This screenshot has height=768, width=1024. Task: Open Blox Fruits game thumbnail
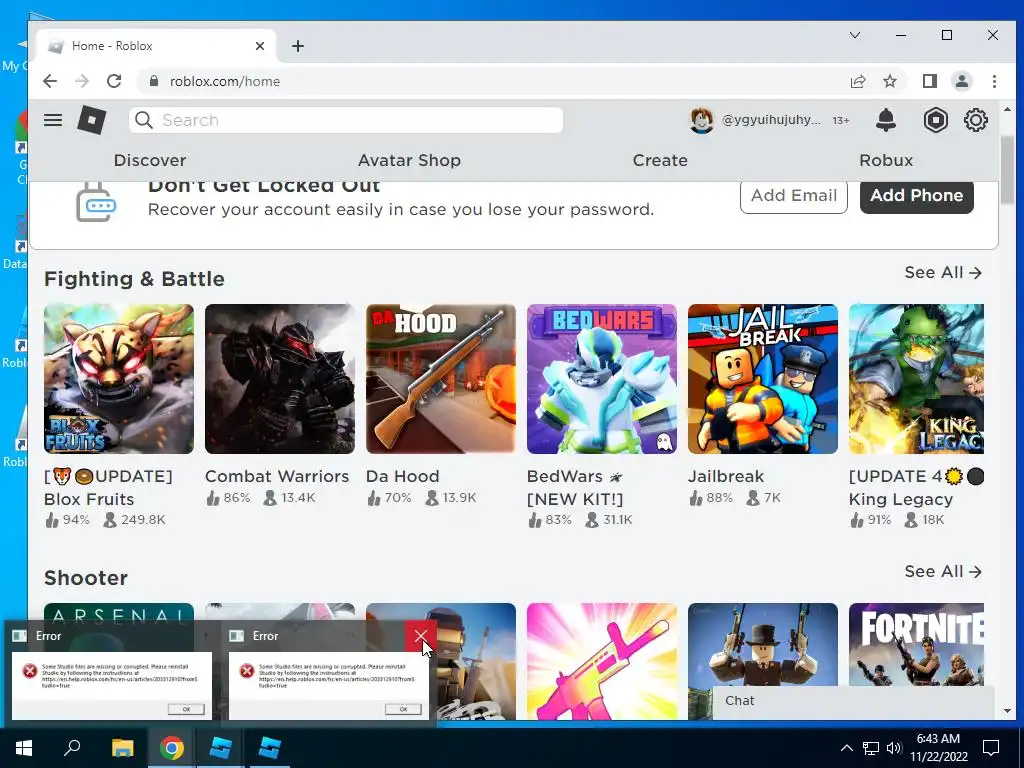click(x=119, y=379)
